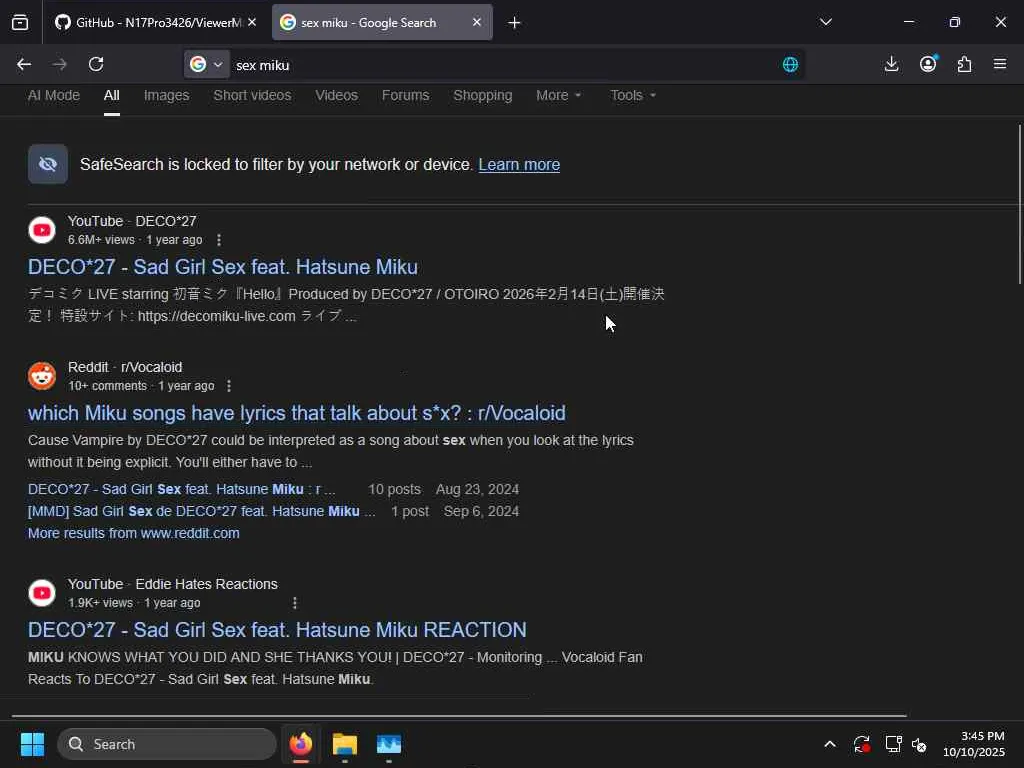Viewport: 1024px width, 768px height.
Task: Click the taskbar Search box
Action: [x=167, y=744]
